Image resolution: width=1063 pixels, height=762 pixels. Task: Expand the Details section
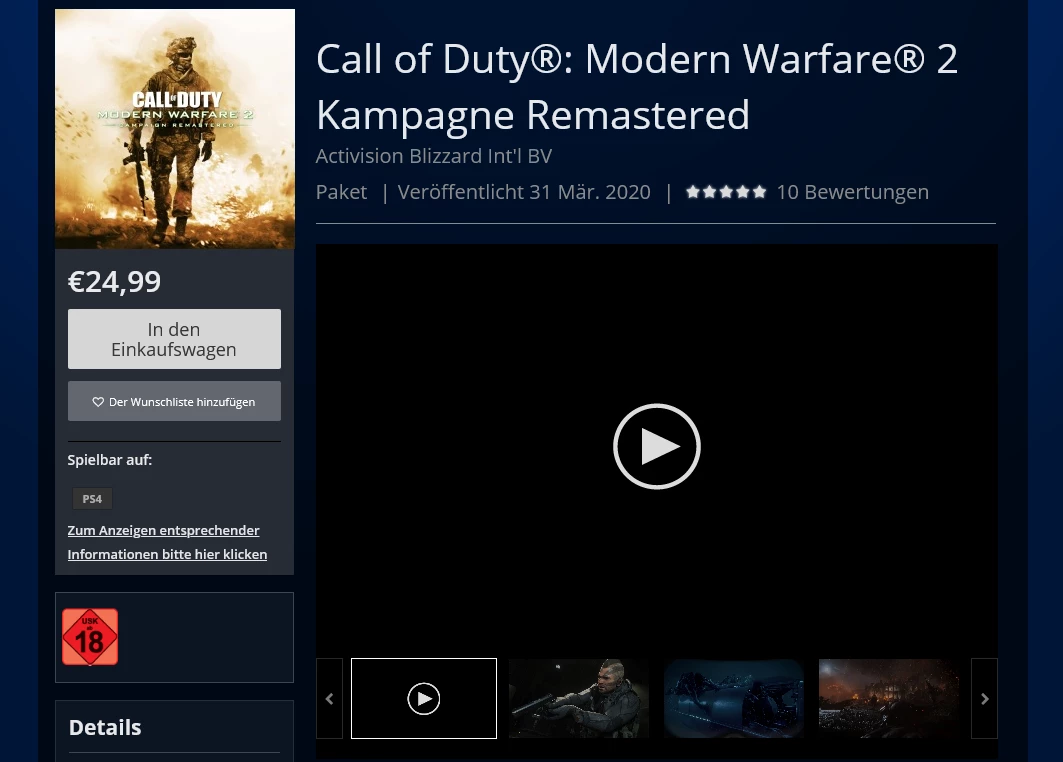[104, 727]
